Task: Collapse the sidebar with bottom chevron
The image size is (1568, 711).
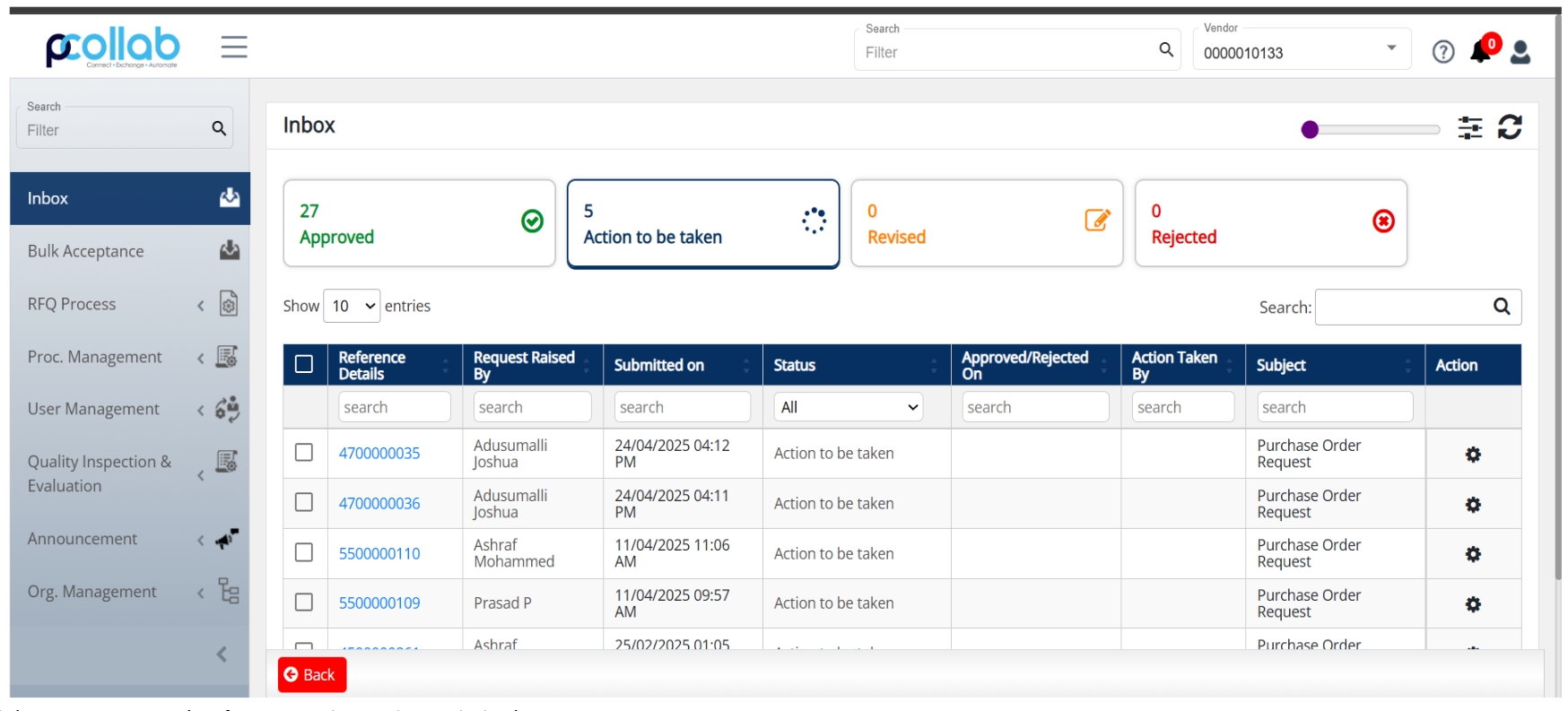Action: pos(222,655)
